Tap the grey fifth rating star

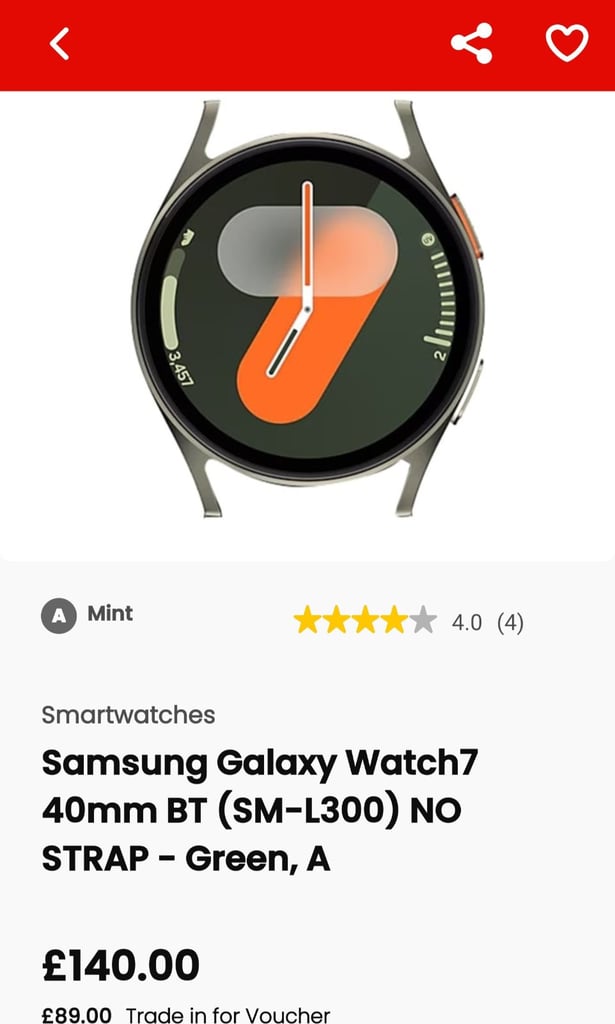[422, 620]
